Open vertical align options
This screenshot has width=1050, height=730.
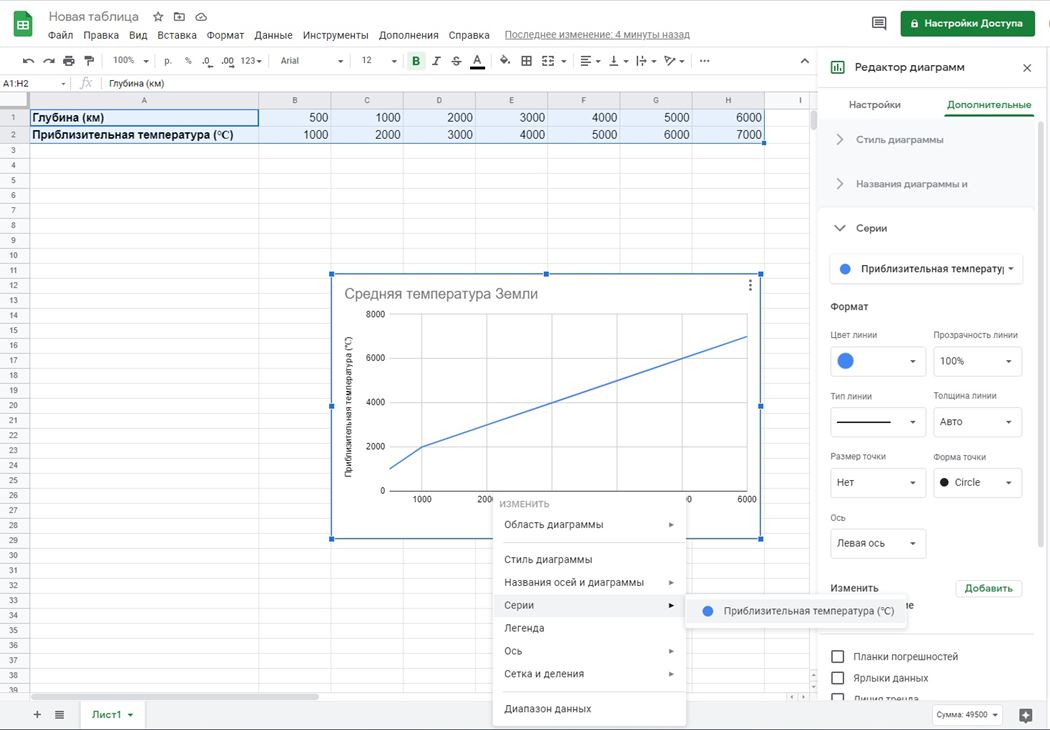[617, 61]
